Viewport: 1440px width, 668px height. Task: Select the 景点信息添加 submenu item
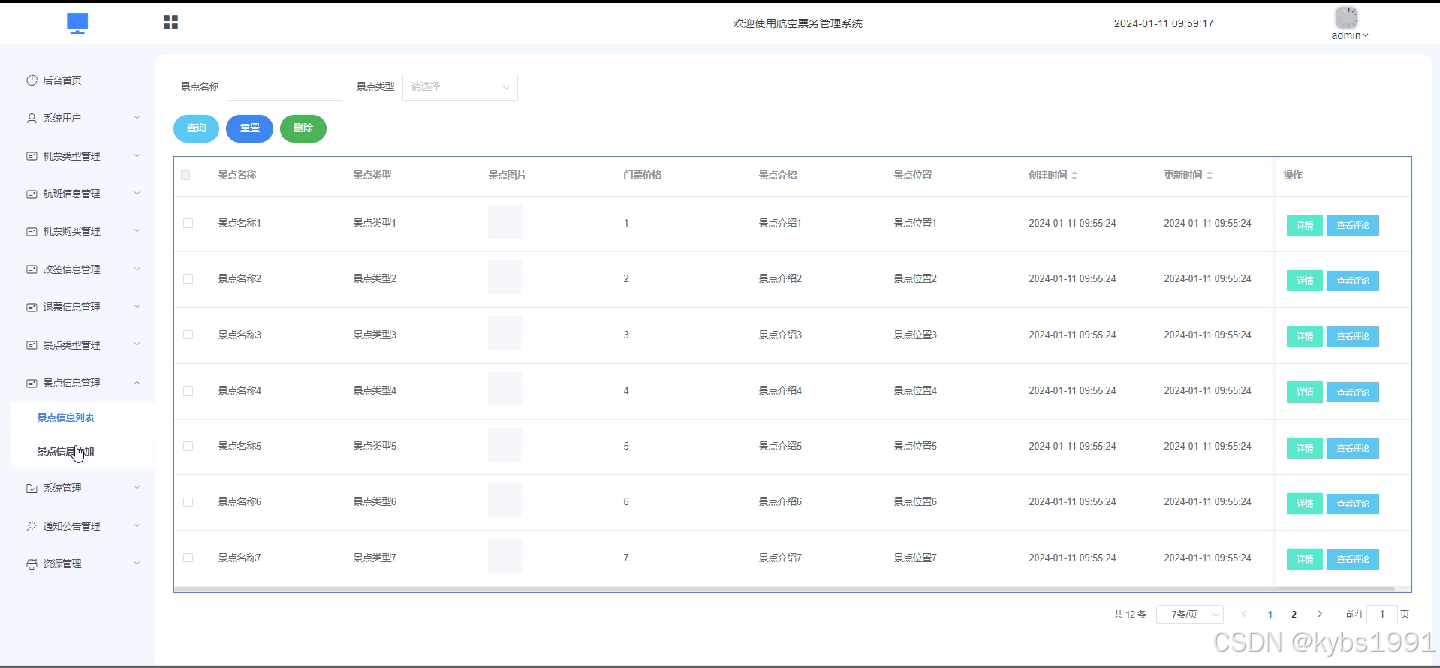click(x=65, y=452)
